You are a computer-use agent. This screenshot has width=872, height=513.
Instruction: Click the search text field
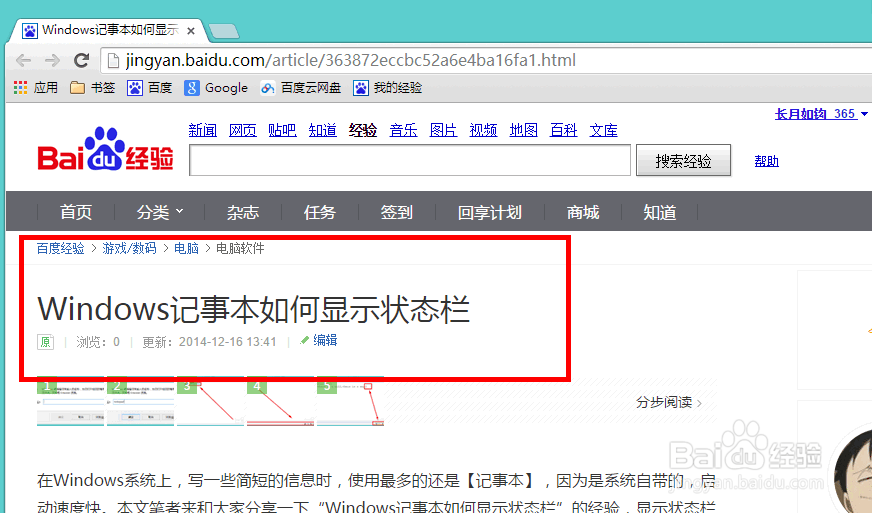point(410,160)
